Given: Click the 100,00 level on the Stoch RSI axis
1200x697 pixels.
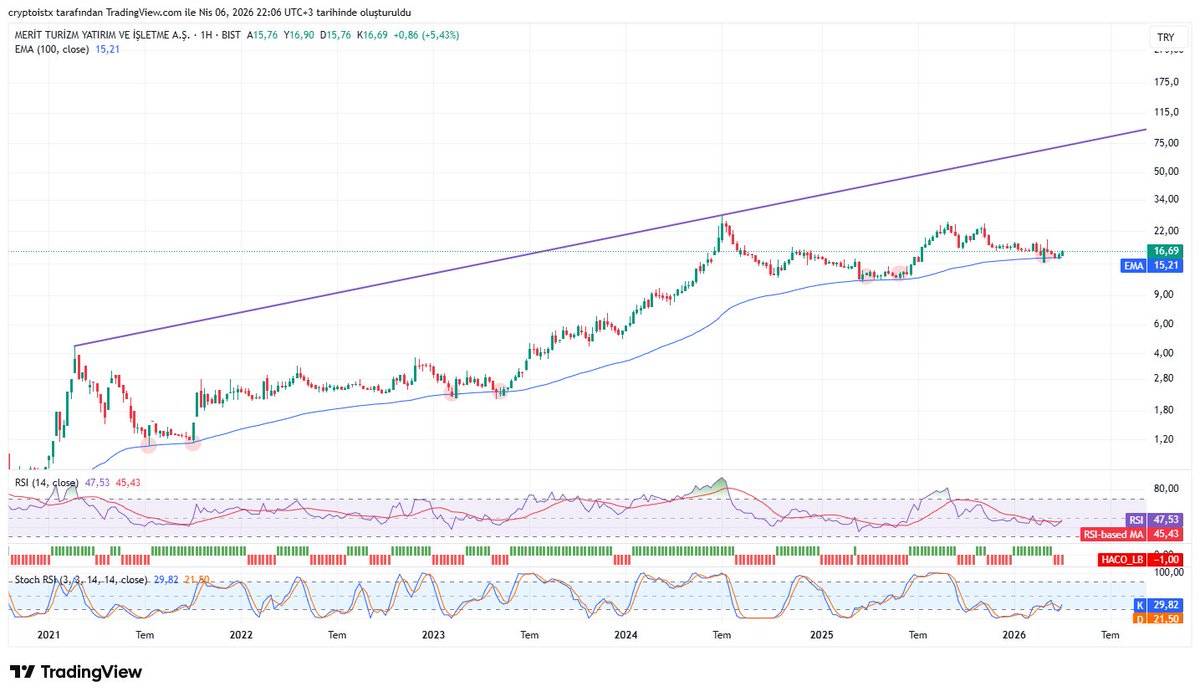Looking at the screenshot, I should [1167, 572].
